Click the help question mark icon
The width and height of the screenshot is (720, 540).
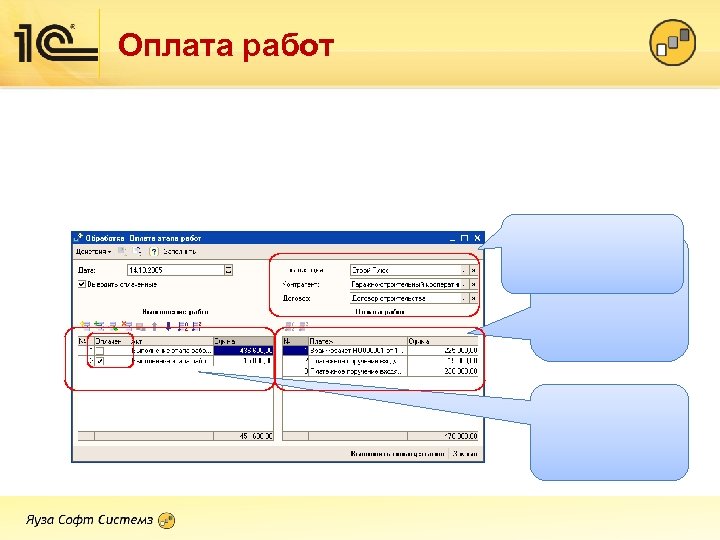click(154, 252)
